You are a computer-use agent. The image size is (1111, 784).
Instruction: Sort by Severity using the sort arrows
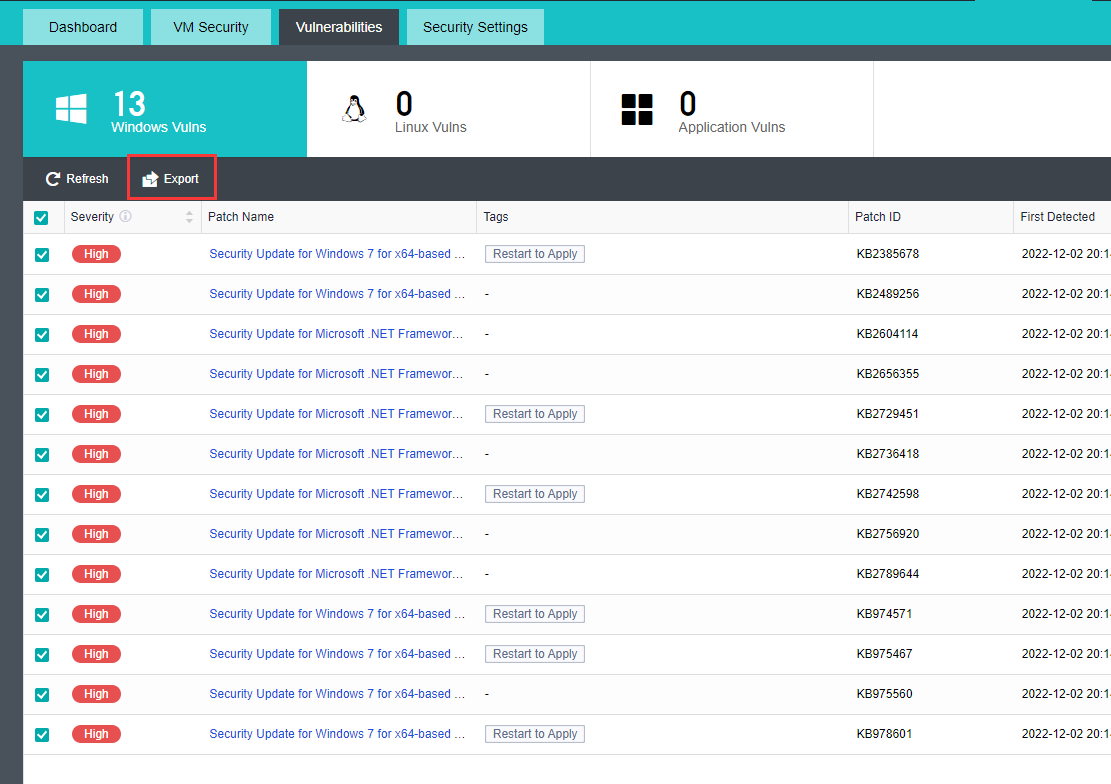click(189, 217)
